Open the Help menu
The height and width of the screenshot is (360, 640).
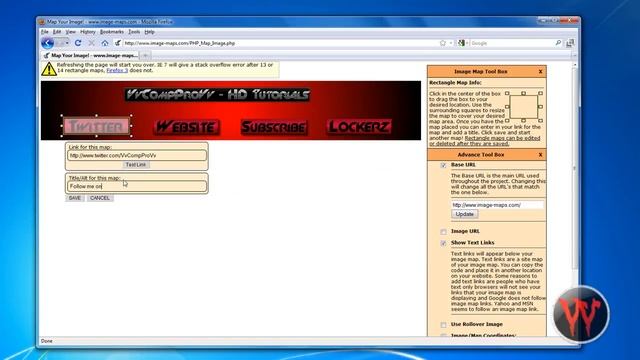point(149,32)
